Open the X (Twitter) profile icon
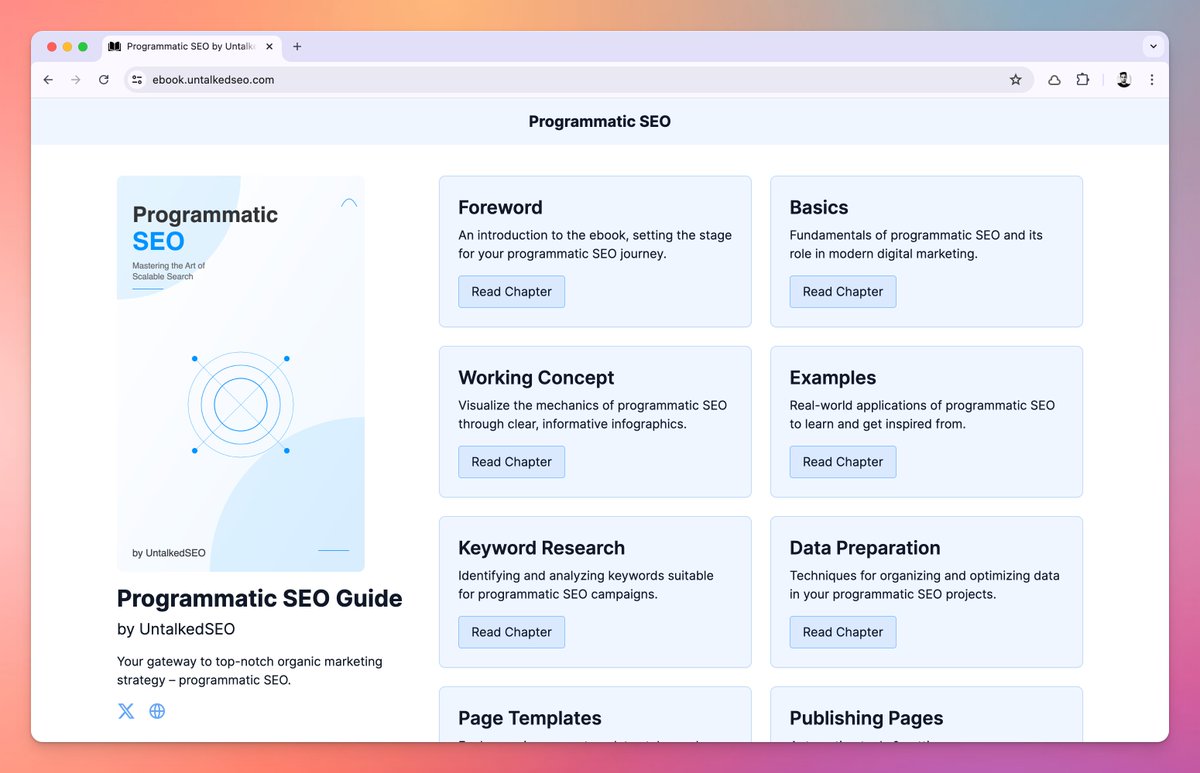The height and width of the screenshot is (773, 1200). (126, 711)
